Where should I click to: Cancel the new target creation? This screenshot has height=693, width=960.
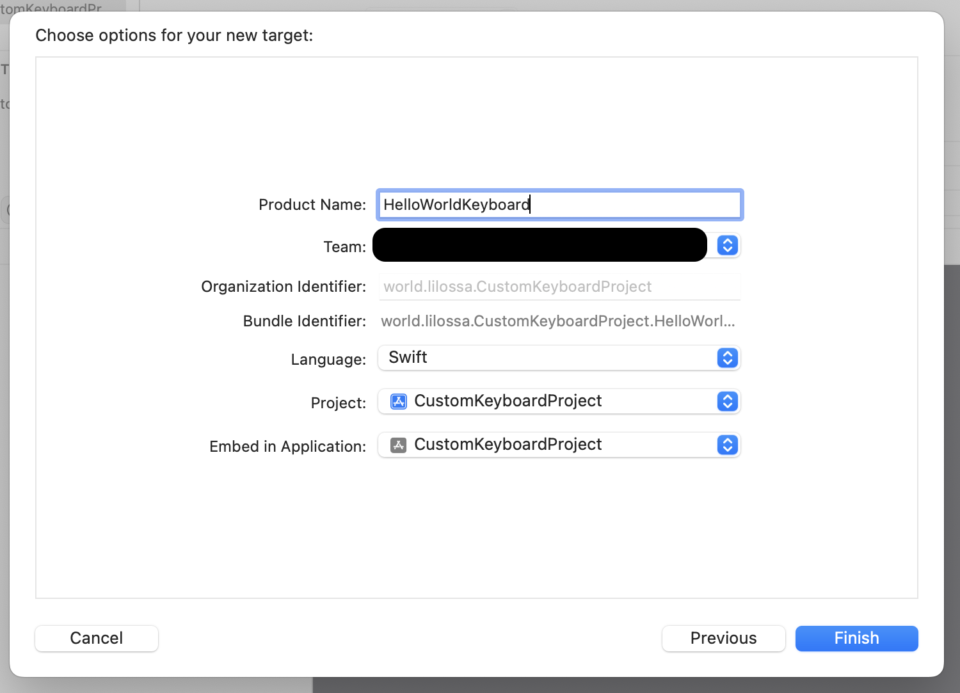(x=96, y=638)
